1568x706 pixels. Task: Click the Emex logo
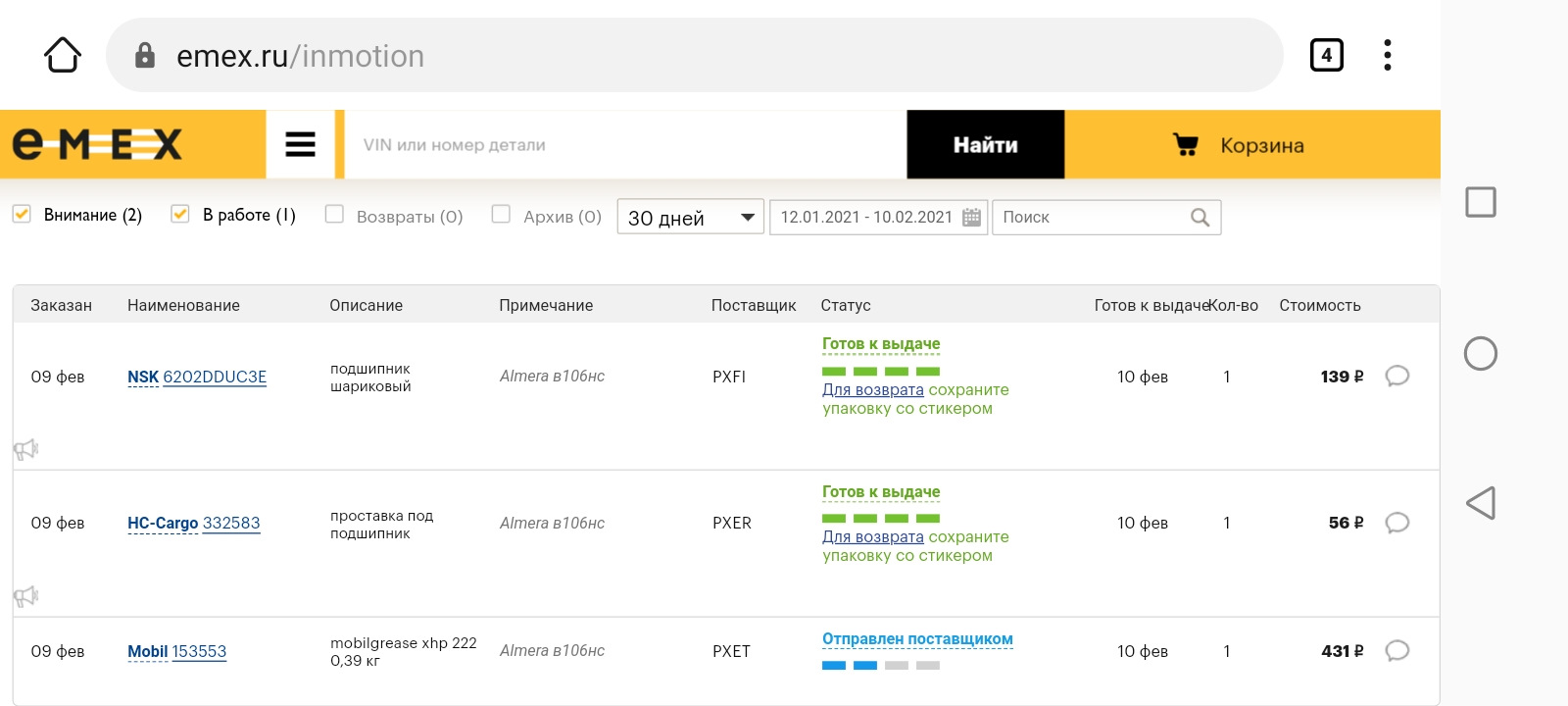point(97,145)
